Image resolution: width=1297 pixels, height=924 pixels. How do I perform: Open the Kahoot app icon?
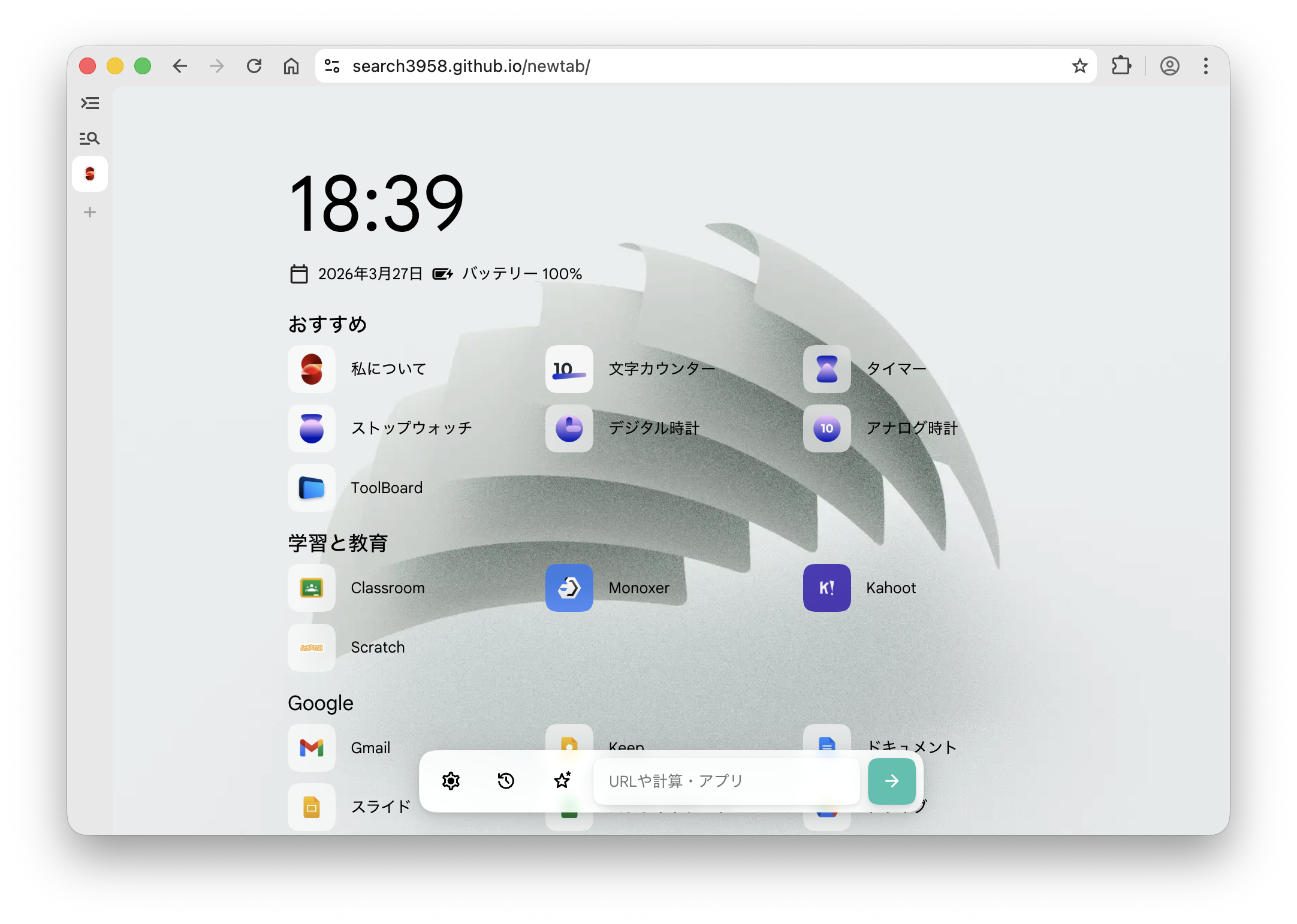[827, 588]
